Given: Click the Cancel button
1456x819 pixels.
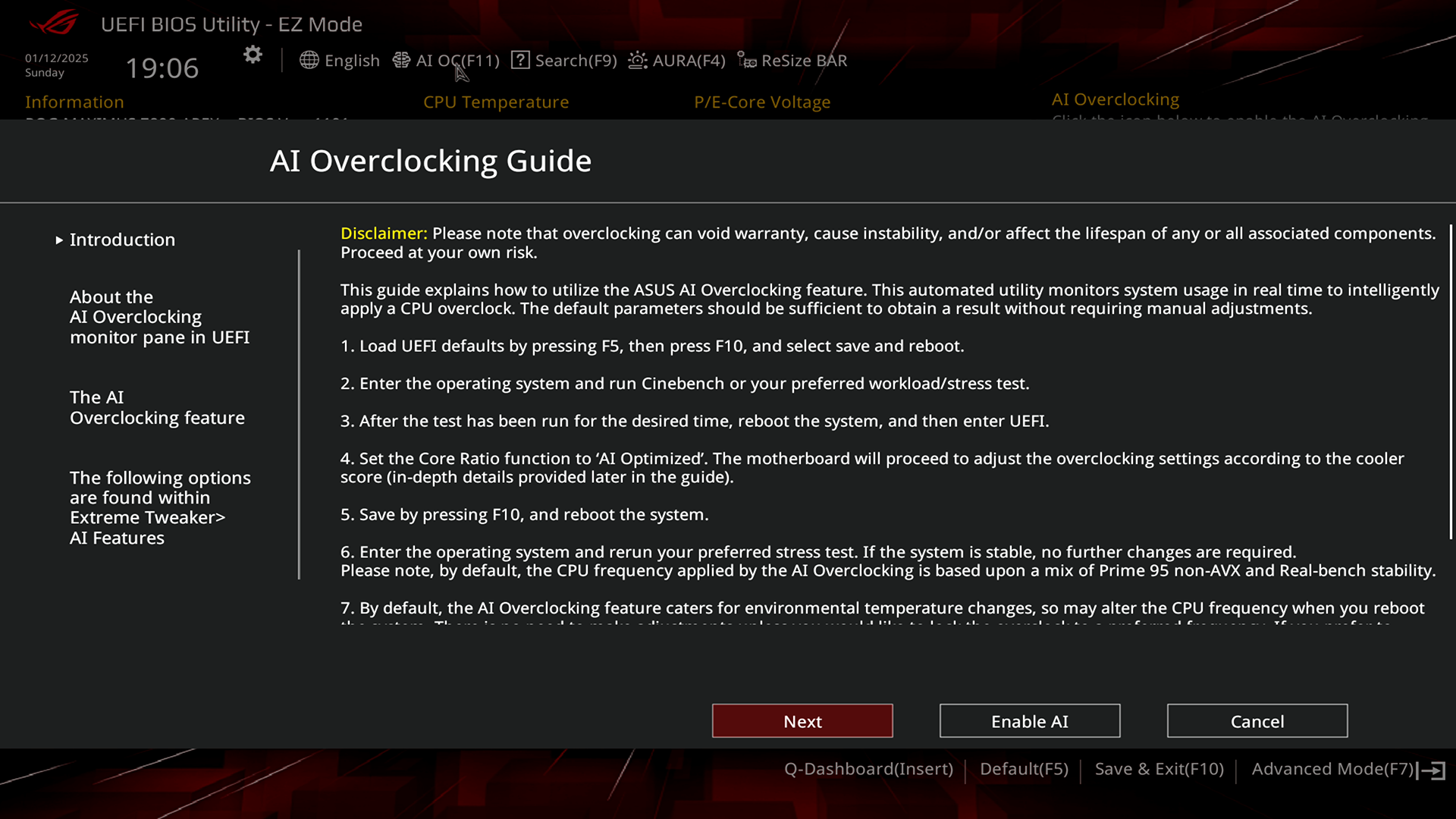Looking at the screenshot, I should [x=1257, y=721].
